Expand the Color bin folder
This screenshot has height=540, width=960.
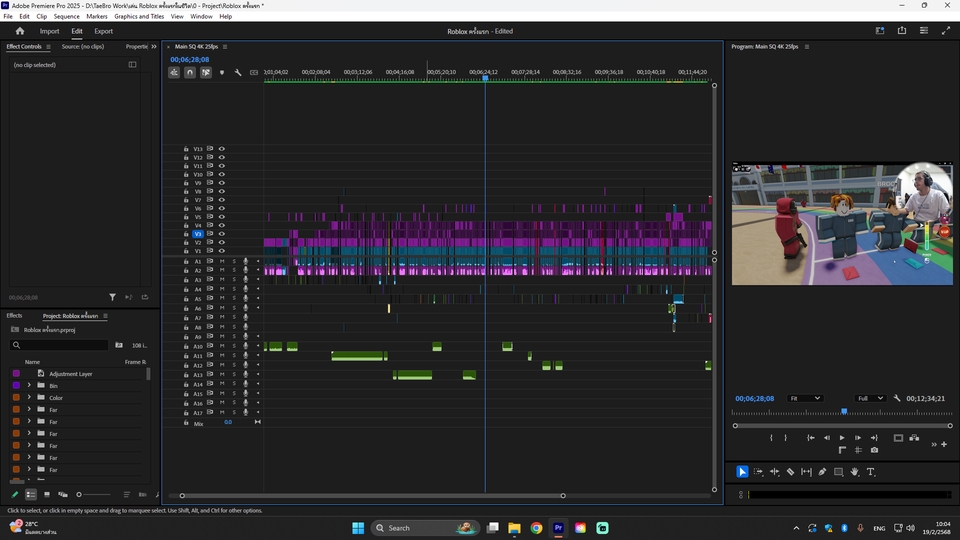click(29, 398)
